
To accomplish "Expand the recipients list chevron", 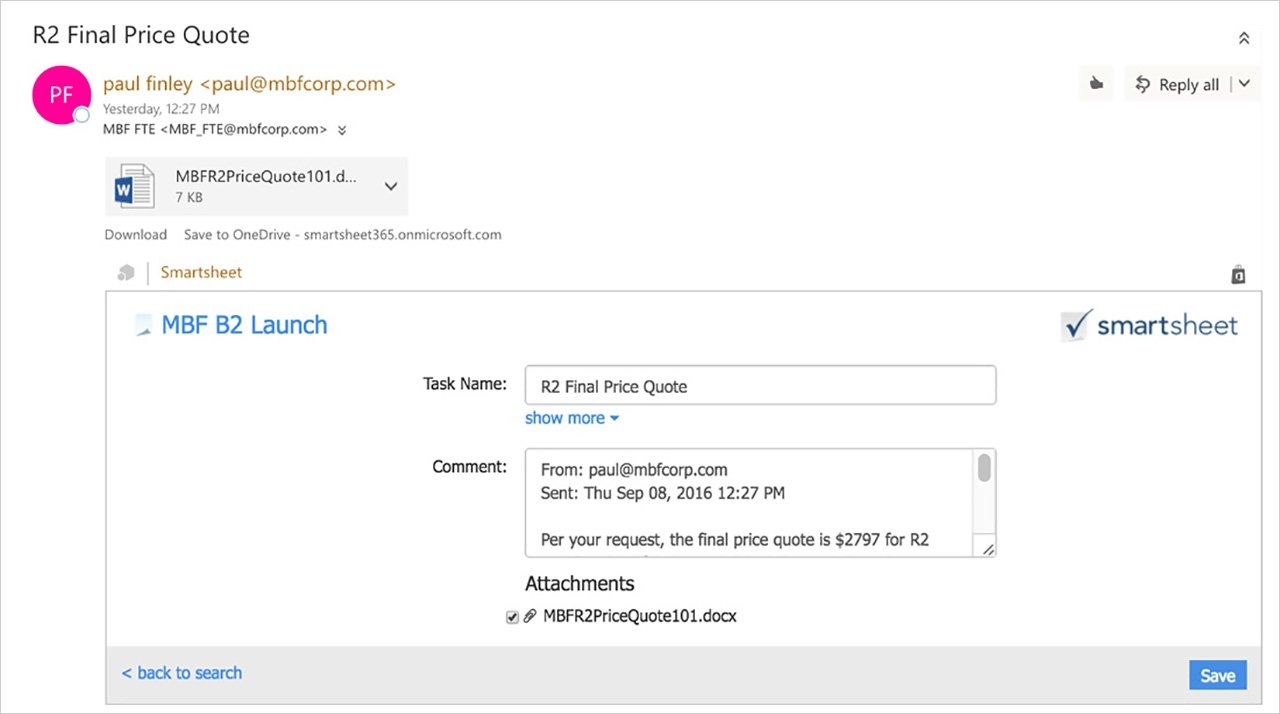I will point(342,130).
